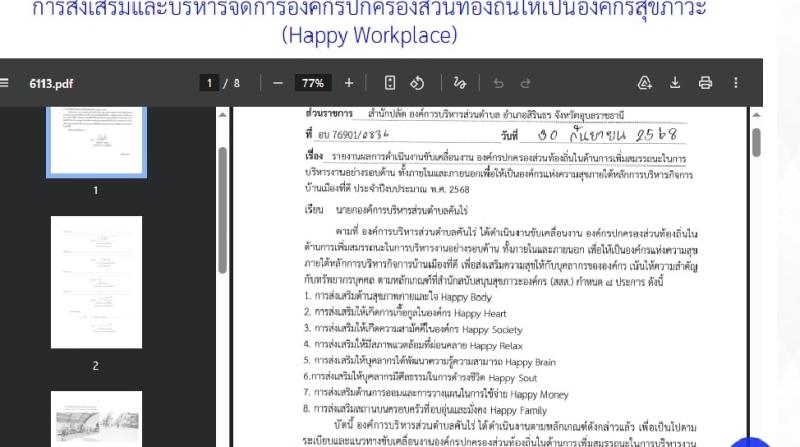Click the thumbnail panel scrollbar handle
This screenshot has height=447, width=800.
point(222,210)
